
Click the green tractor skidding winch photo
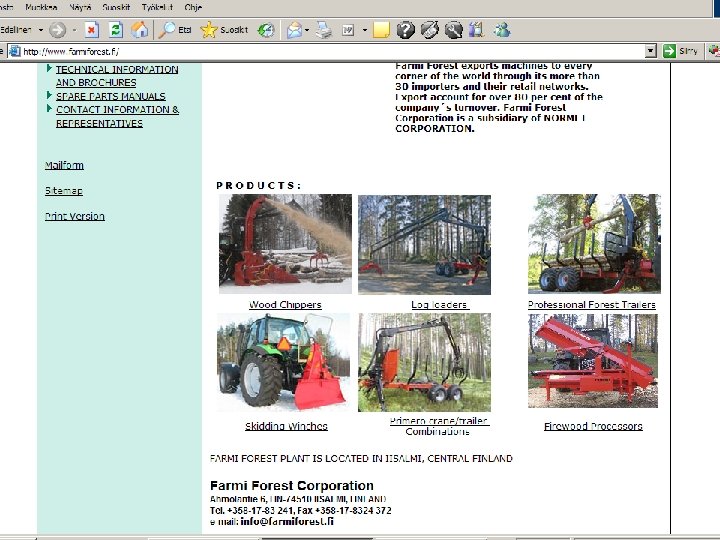283,362
